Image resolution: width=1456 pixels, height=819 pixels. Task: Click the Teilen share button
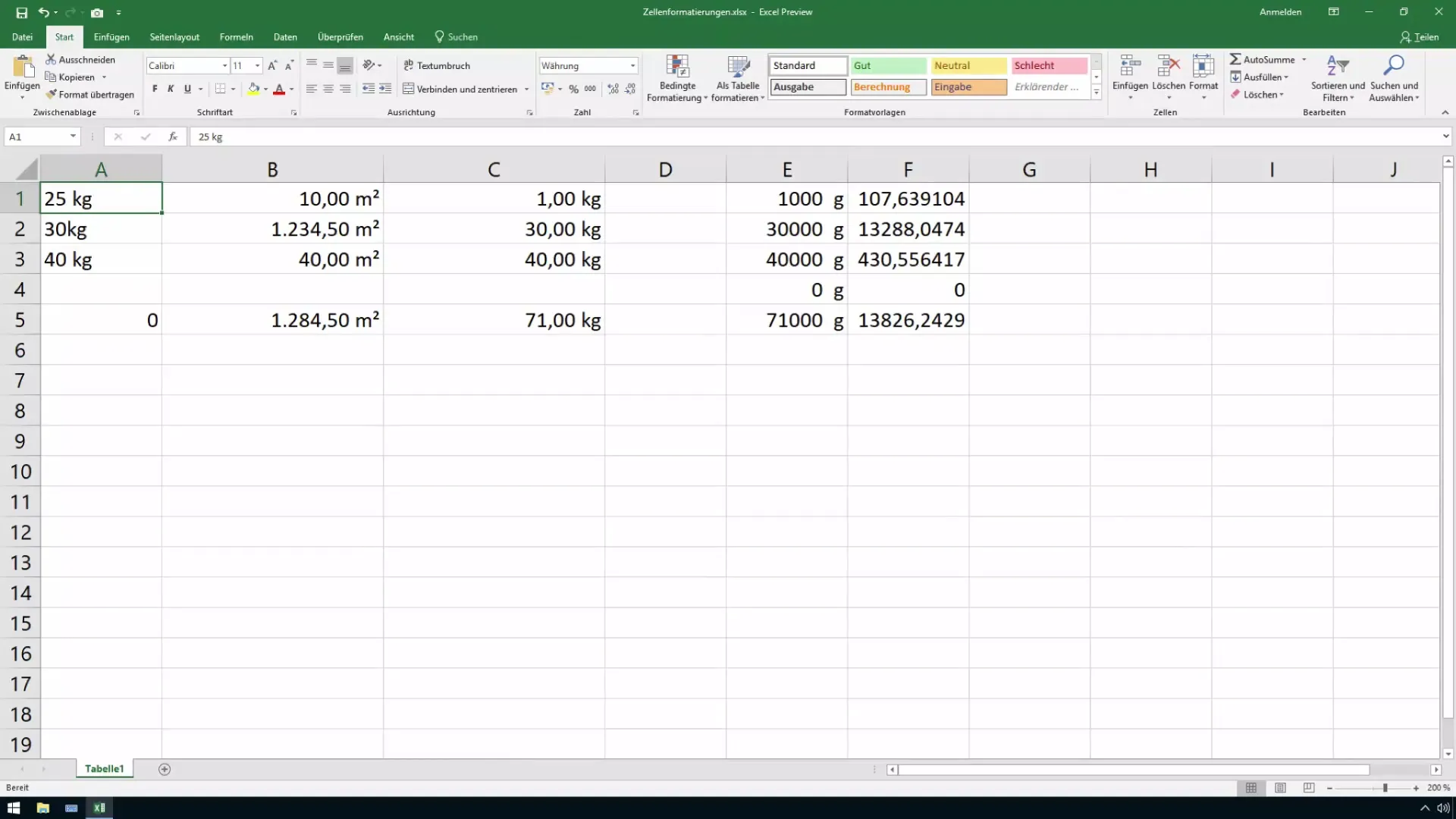(x=1419, y=37)
